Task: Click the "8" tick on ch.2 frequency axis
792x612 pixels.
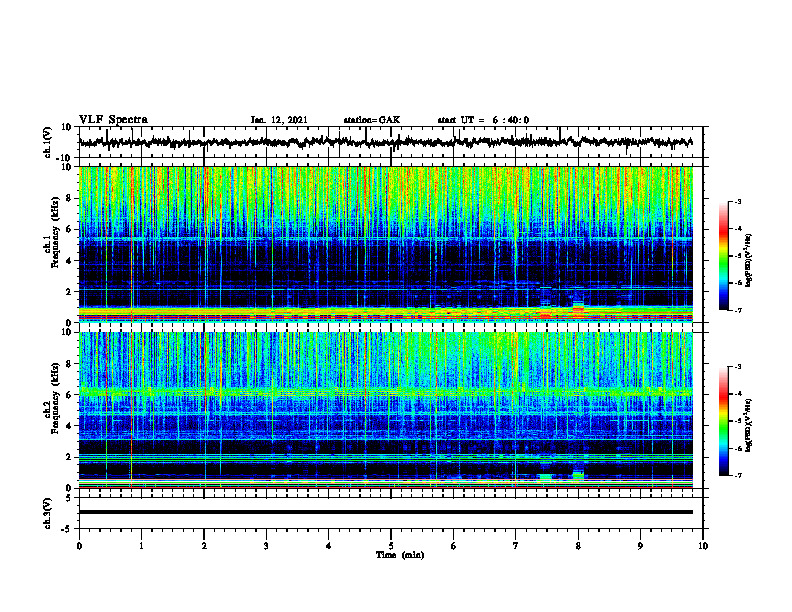Action: coord(69,364)
